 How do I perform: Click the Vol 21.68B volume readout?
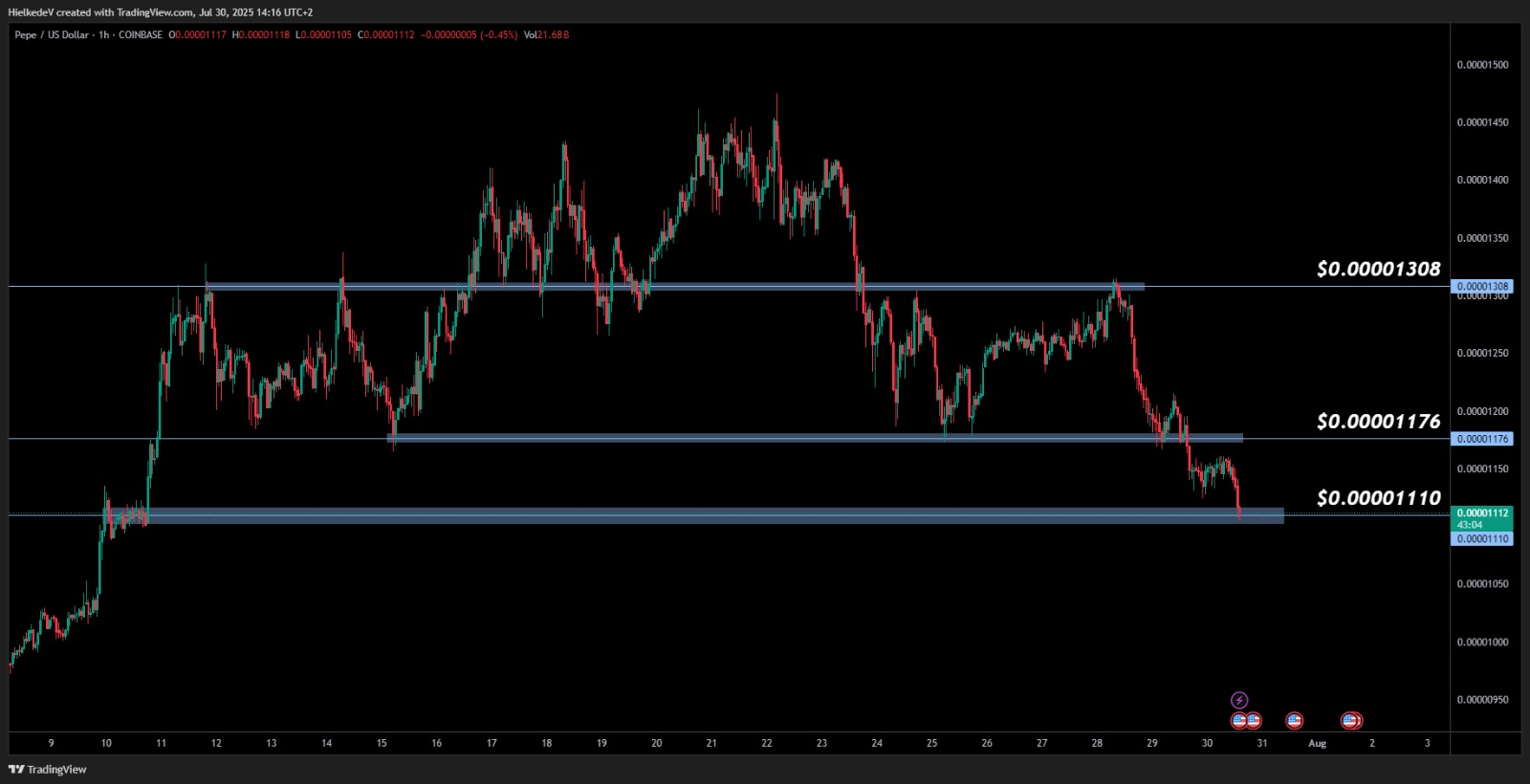[x=547, y=35]
